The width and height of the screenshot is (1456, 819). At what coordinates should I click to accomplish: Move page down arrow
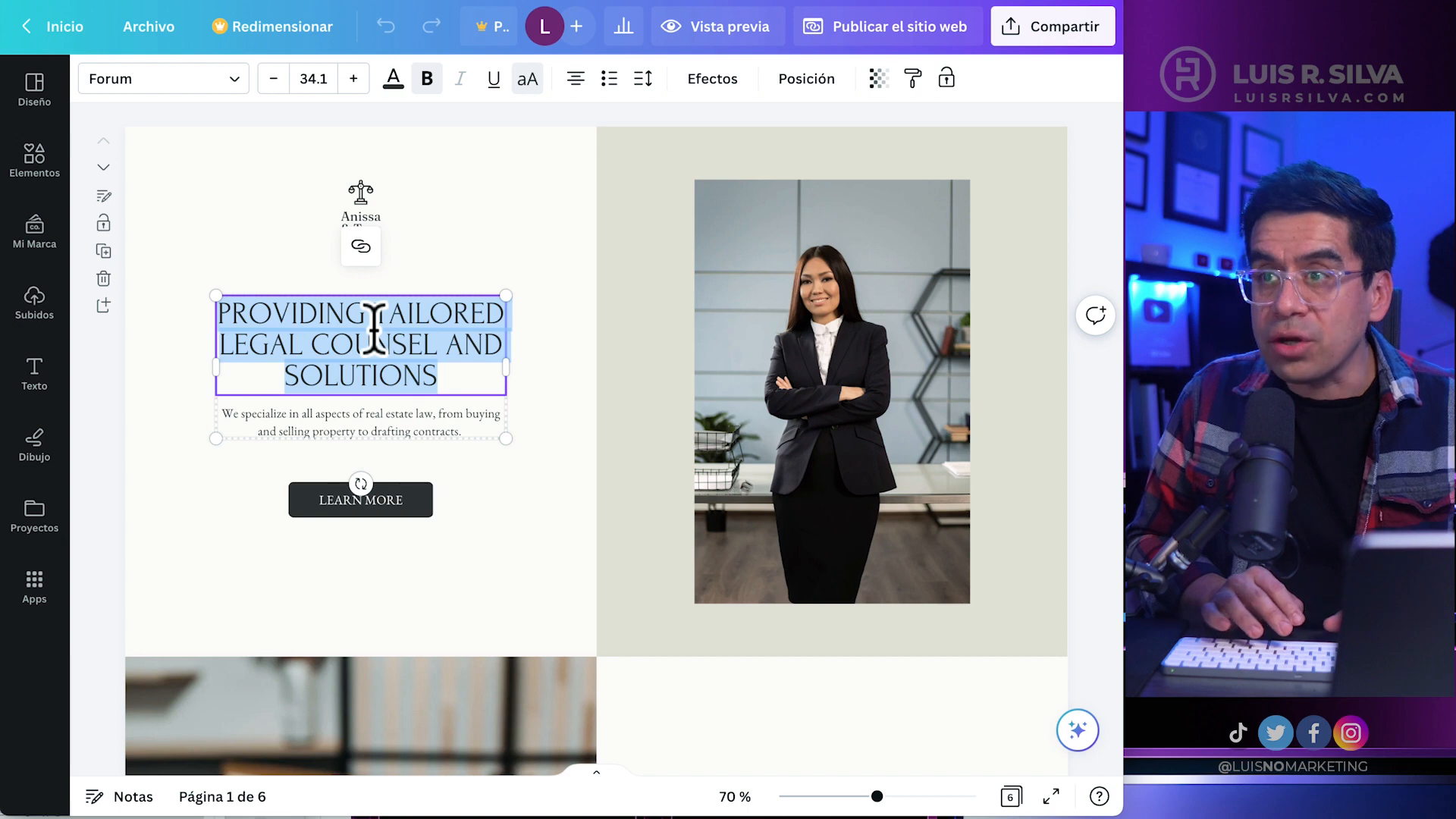[x=103, y=168]
